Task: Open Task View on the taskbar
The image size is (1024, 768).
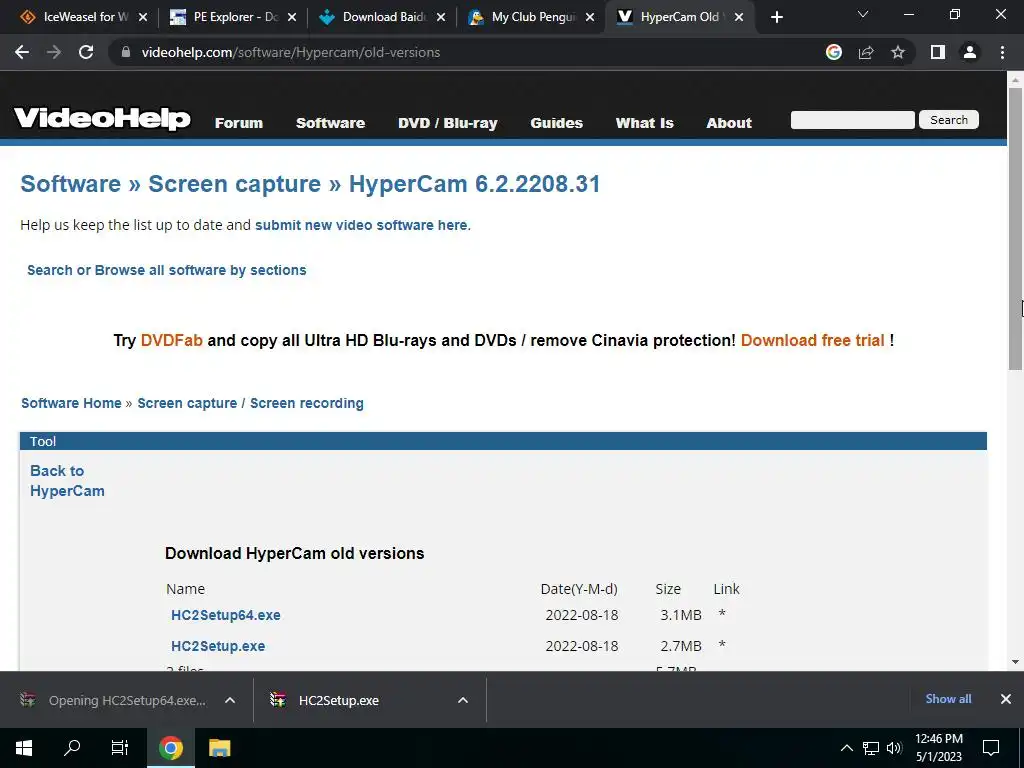Action: (x=120, y=748)
